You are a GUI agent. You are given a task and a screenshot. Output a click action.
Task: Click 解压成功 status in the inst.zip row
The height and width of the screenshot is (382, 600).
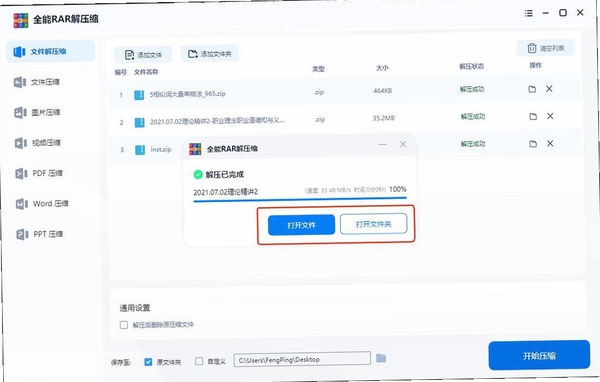(473, 144)
